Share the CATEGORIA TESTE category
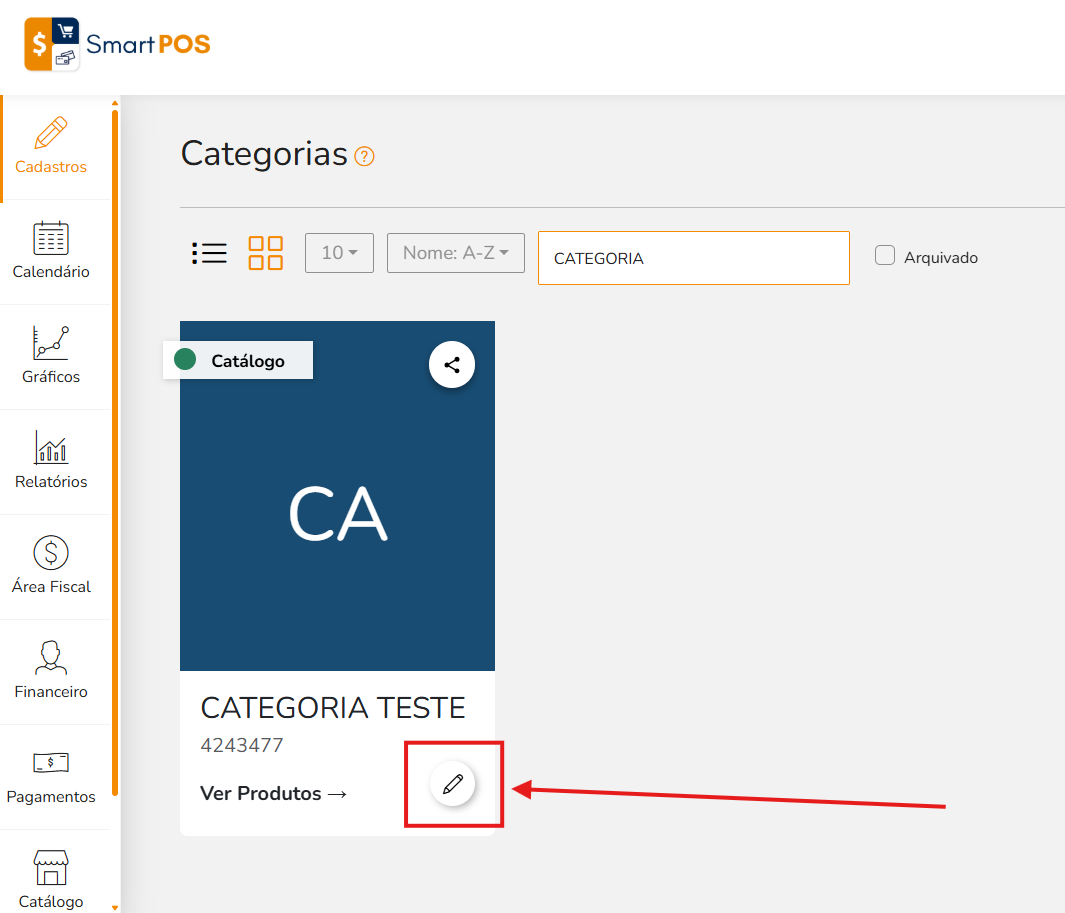Screen dimensions: 1065x913 pos(452,365)
